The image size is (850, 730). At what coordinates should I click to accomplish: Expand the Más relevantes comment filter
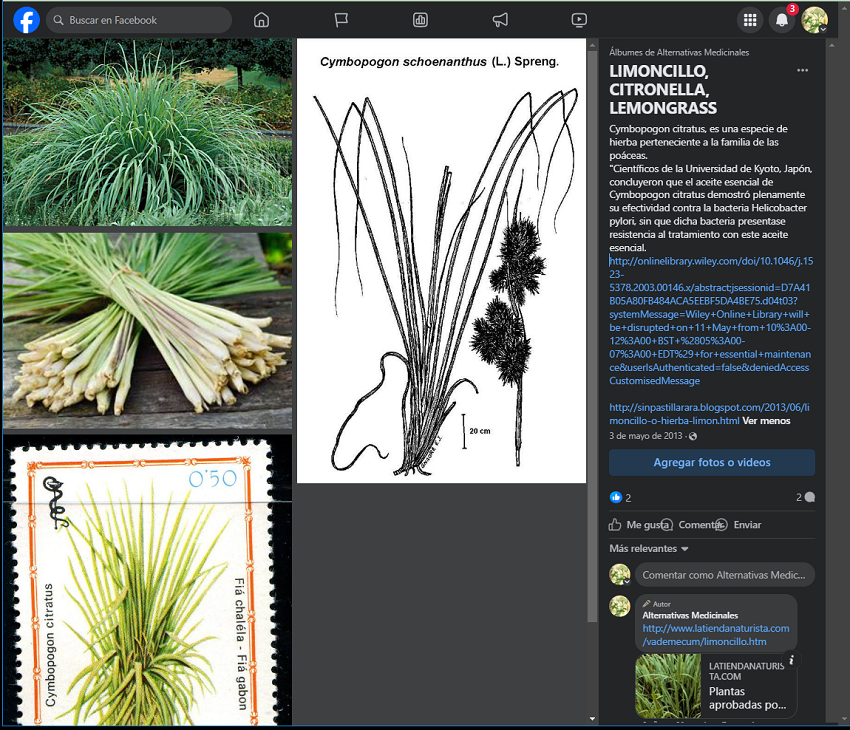point(649,549)
